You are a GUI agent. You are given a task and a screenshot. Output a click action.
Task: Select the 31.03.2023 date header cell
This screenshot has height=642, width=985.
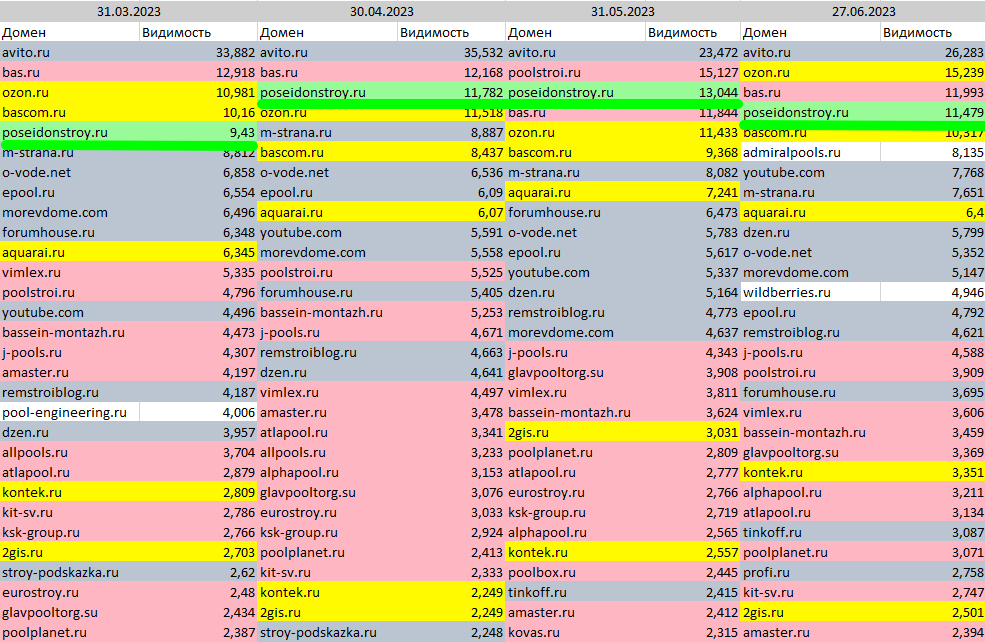(129, 11)
